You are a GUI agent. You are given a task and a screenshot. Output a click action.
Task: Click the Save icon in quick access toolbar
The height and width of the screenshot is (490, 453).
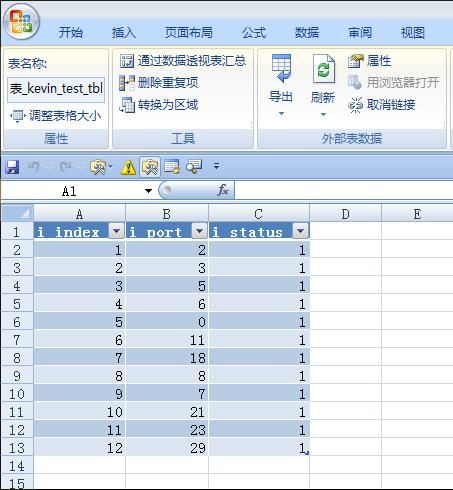tap(13, 167)
